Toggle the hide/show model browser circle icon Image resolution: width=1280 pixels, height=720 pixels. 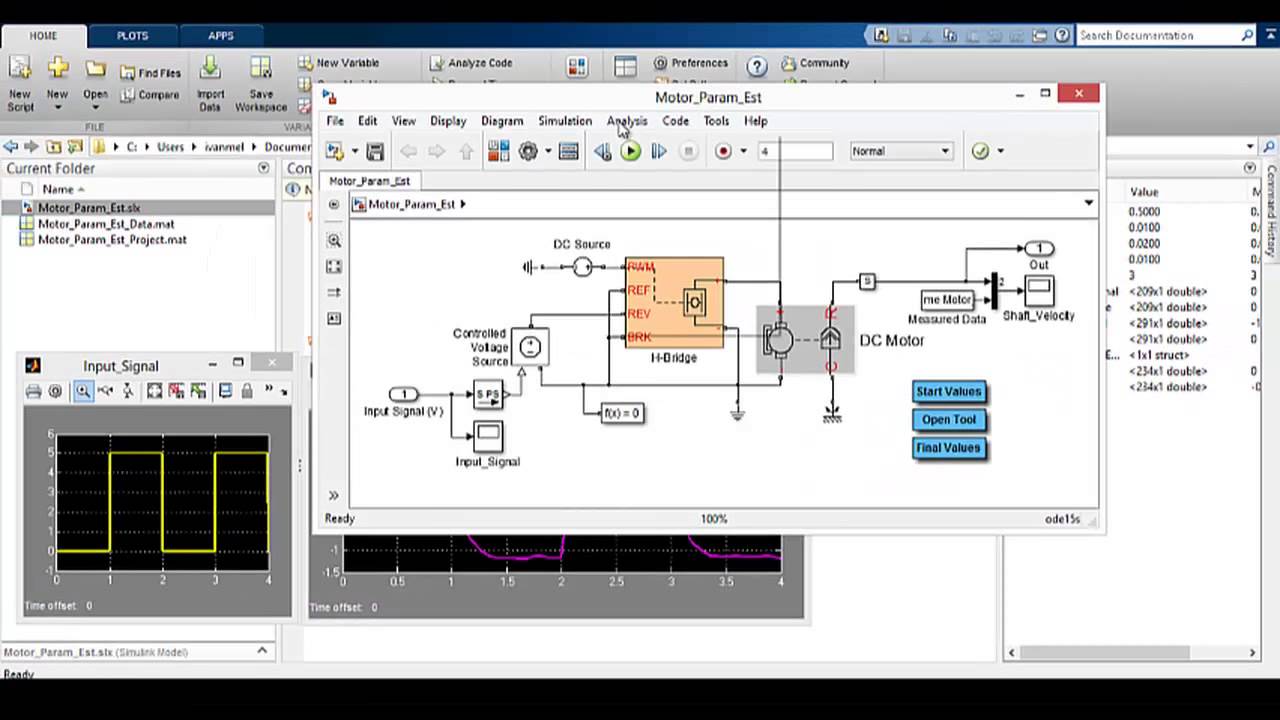[x=334, y=204]
